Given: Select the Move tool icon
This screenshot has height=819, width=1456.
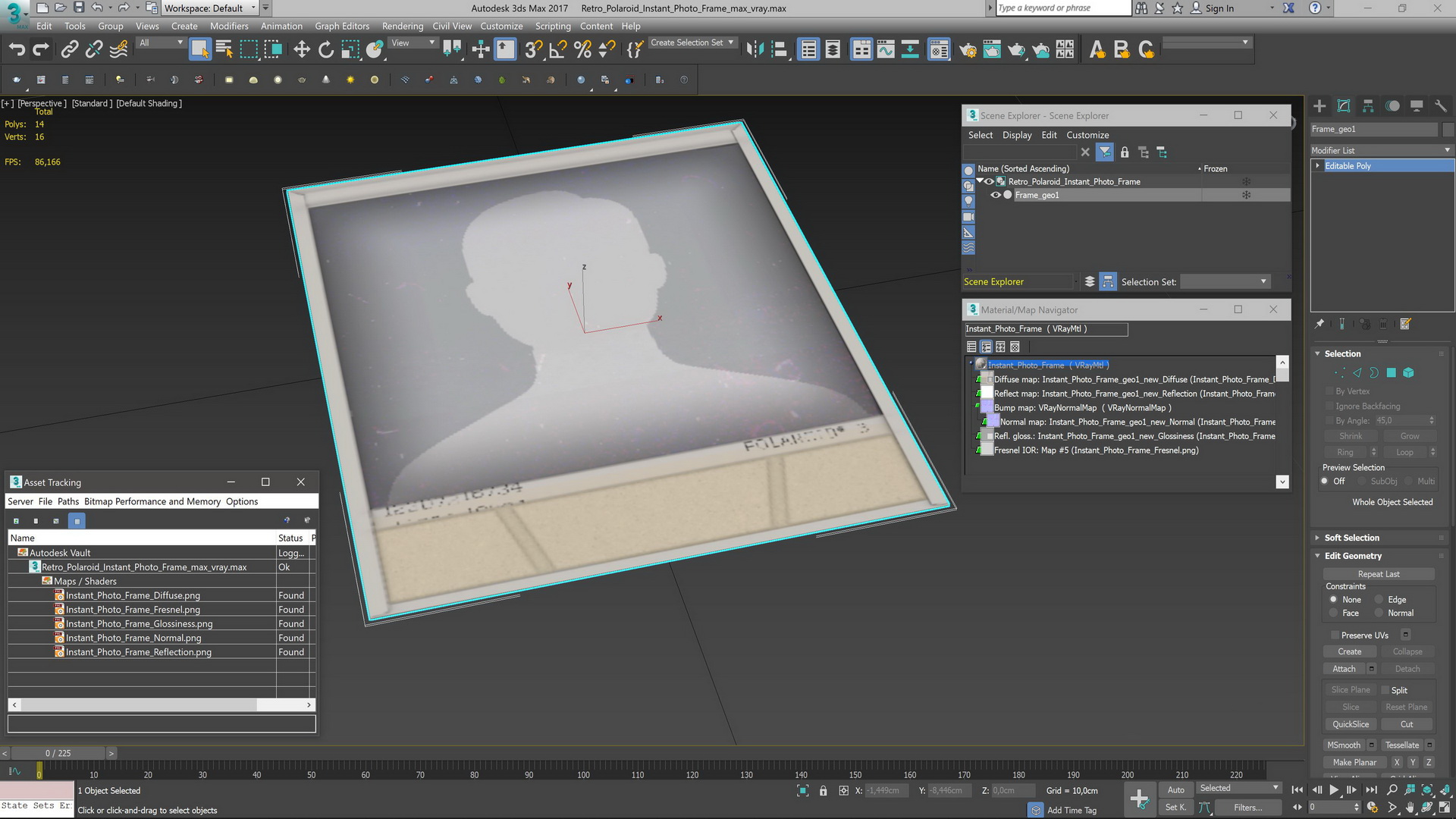Looking at the screenshot, I should [302, 50].
